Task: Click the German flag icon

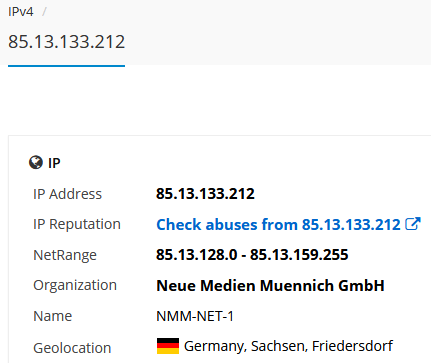Action: click(168, 346)
